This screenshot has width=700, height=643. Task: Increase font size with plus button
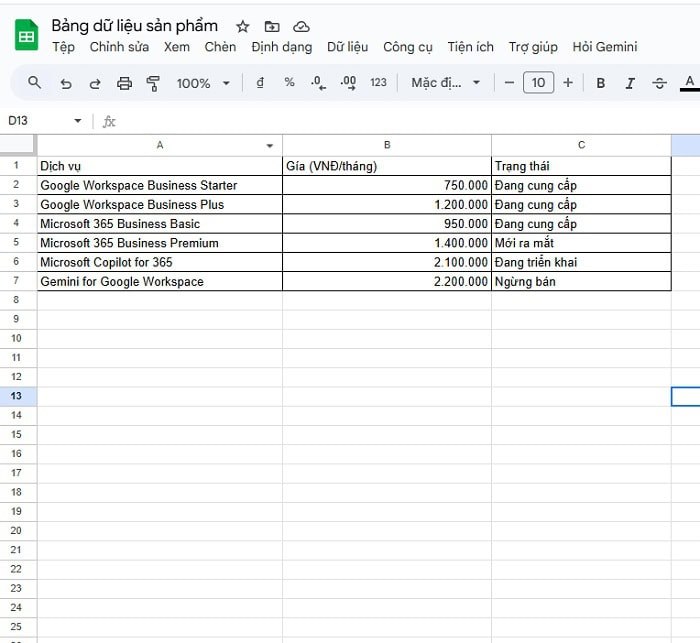[568, 83]
